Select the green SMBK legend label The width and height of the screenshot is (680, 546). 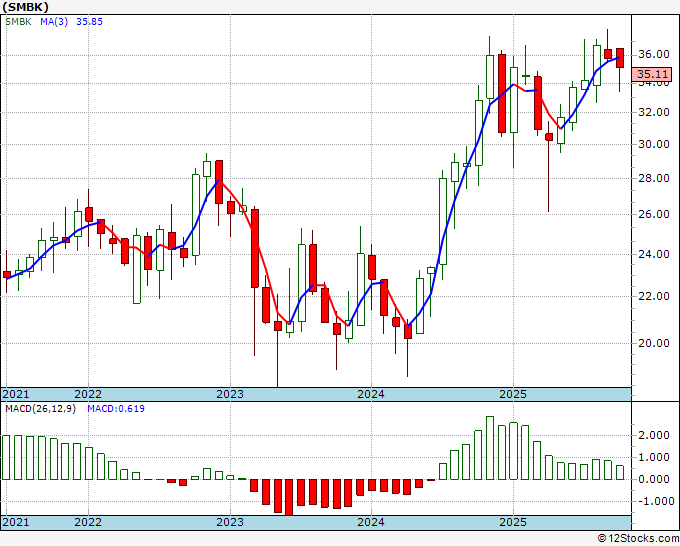tap(18, 22)
